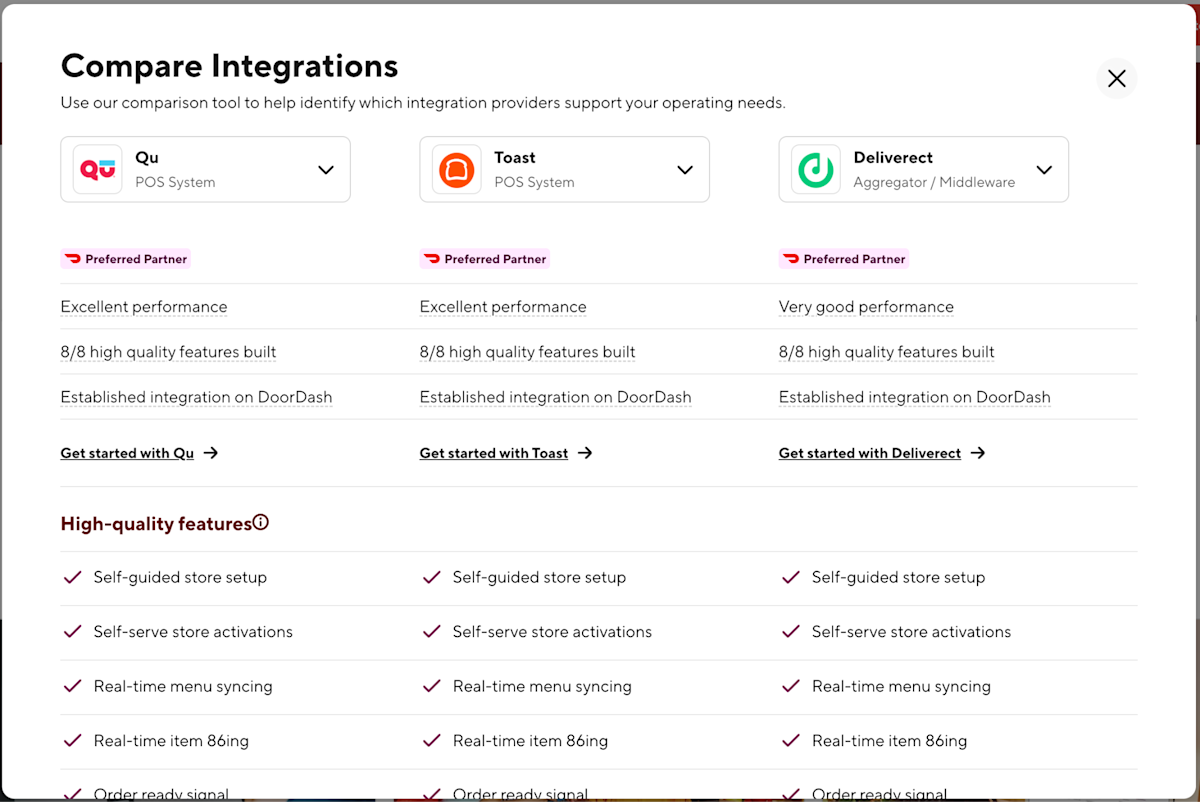The width and height of the screenshot is (1200, 802).
Task: Click Self-guided store setup text in Toast column
Action: click(539, 577)
